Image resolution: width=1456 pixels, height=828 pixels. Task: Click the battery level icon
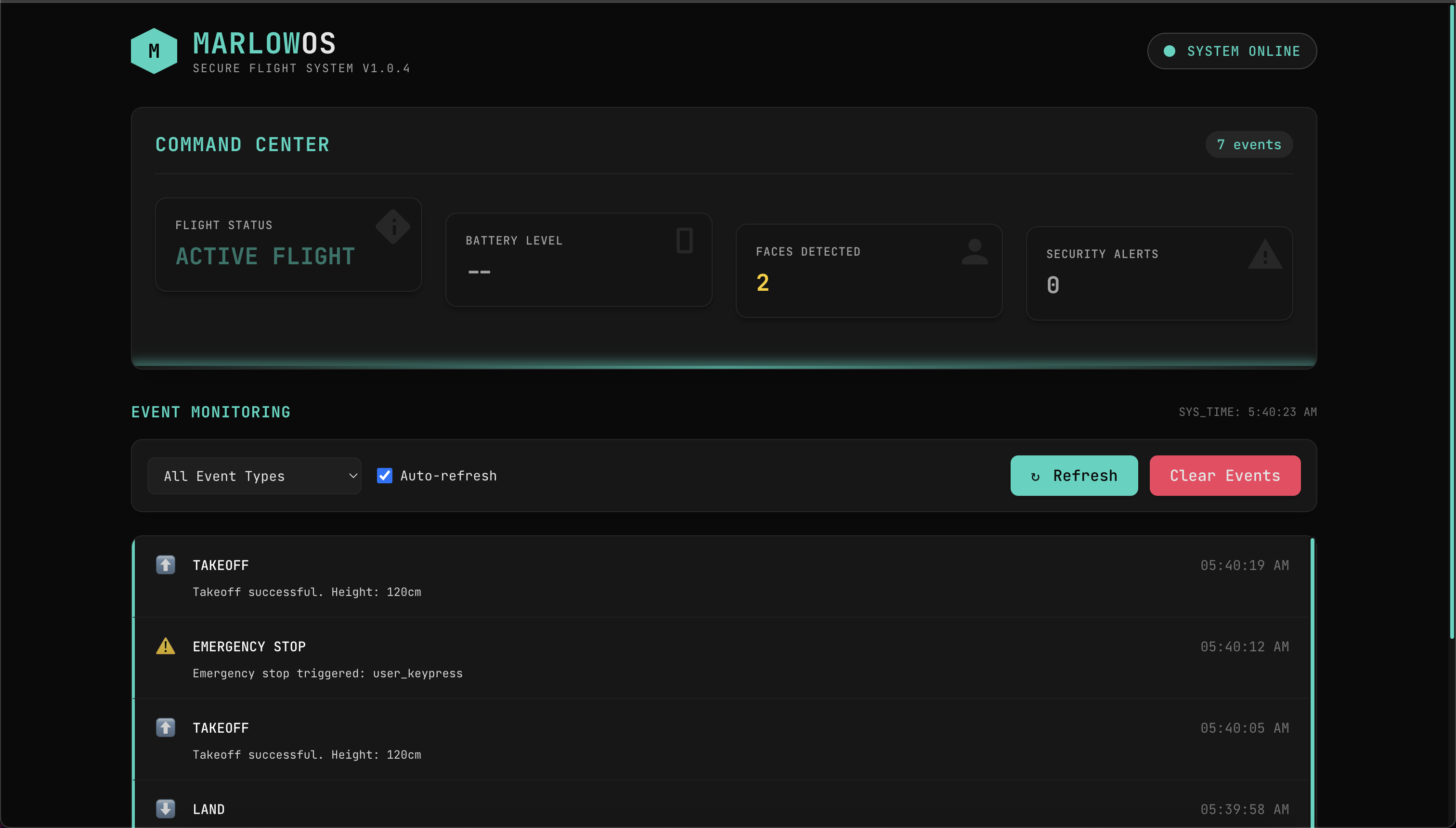tap(684, 241)
